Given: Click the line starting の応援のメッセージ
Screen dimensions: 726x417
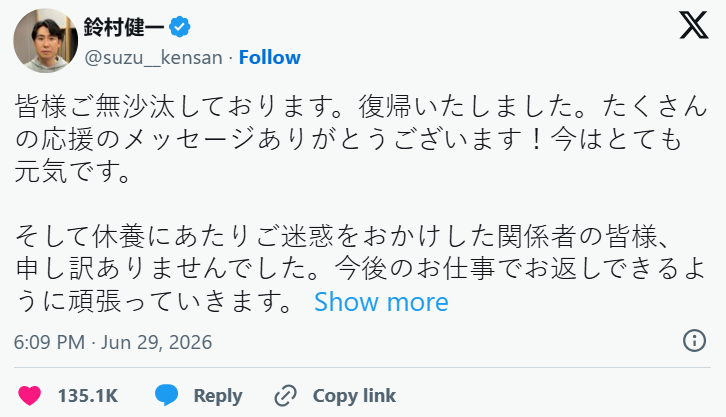Looking at the screenshot, I should click(348, 139).
